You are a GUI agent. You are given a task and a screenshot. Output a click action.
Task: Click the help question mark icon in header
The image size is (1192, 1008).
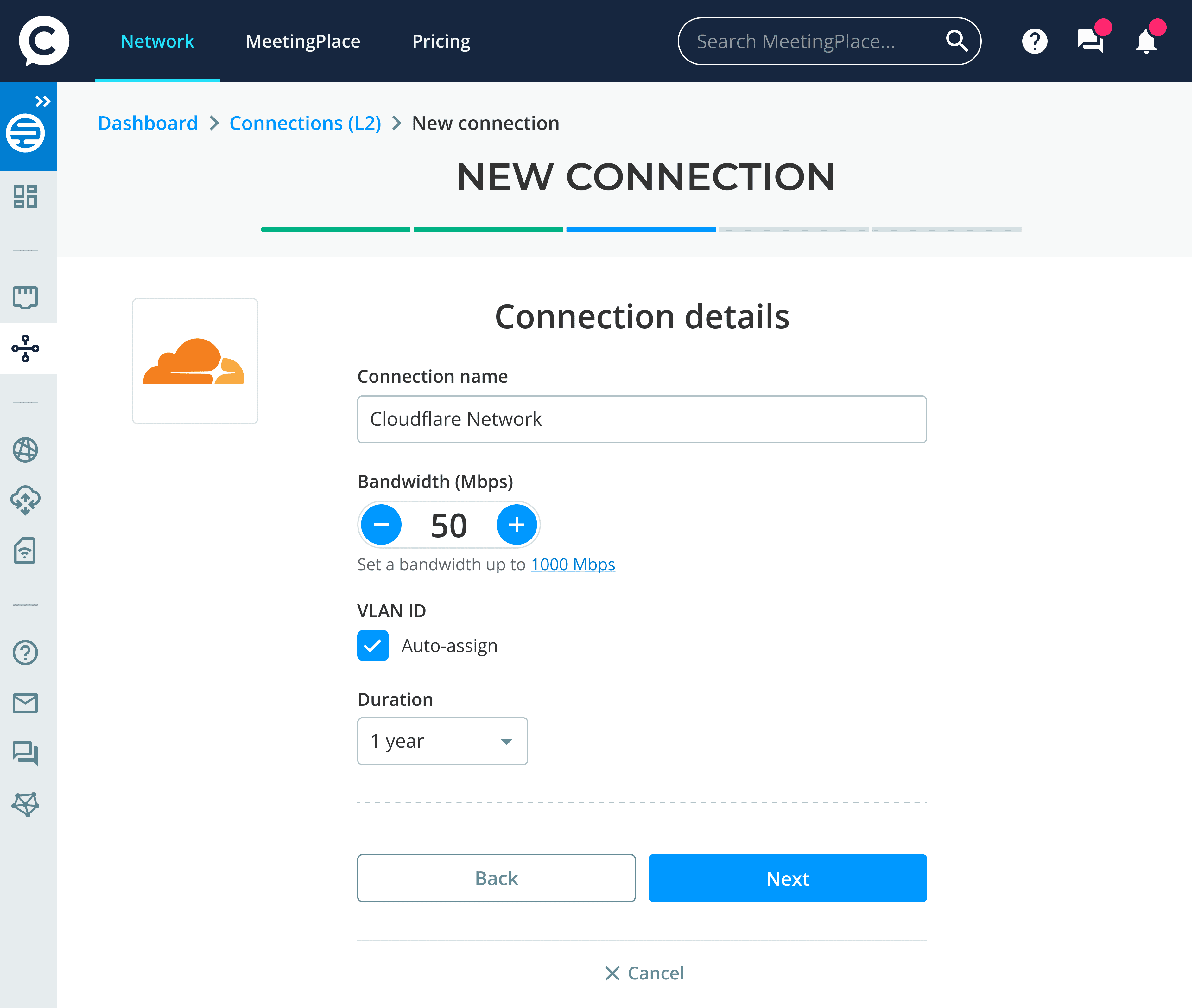click(x=1034, y=41)
